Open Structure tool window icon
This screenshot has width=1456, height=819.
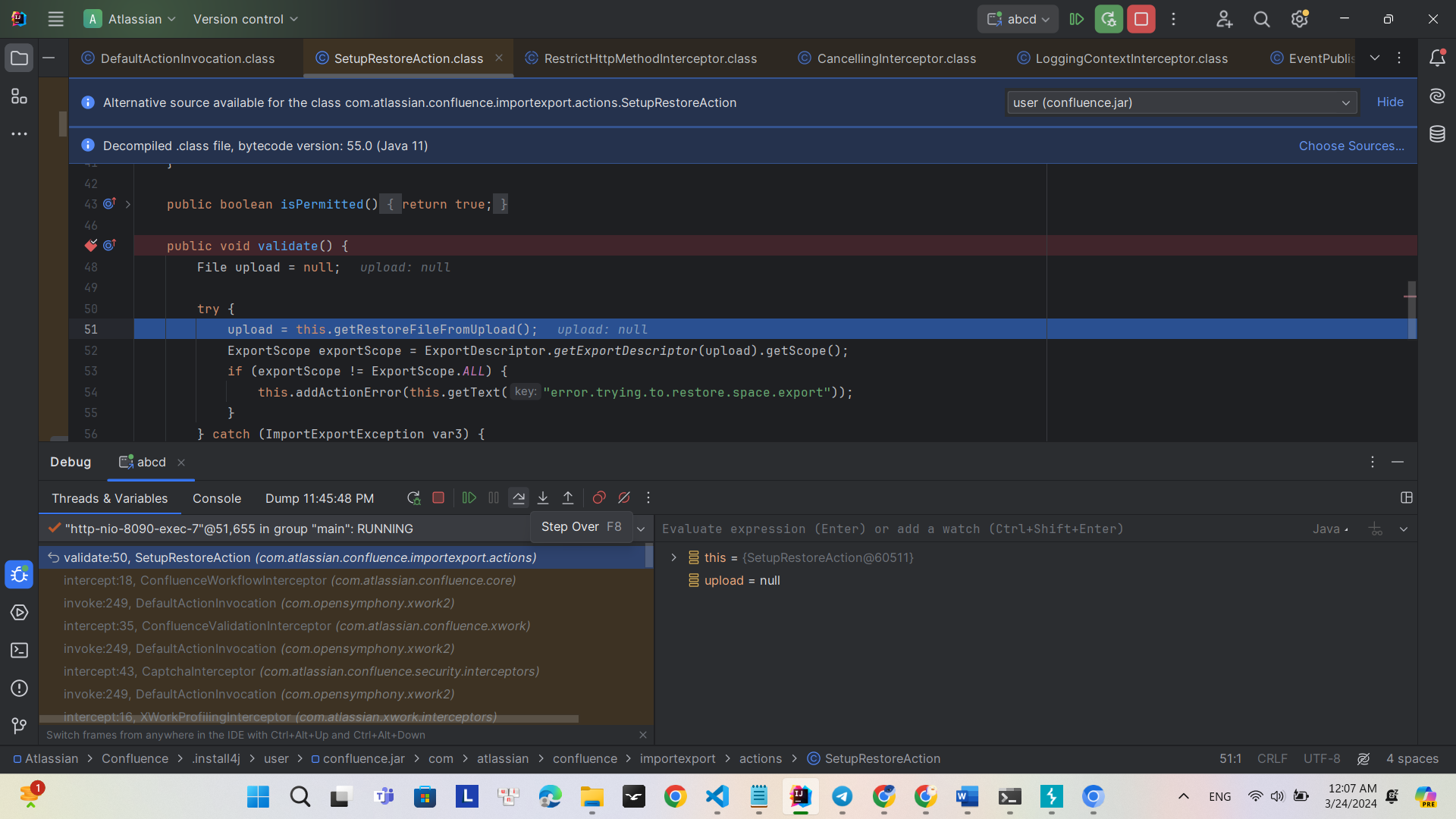(x=19, y=96)
